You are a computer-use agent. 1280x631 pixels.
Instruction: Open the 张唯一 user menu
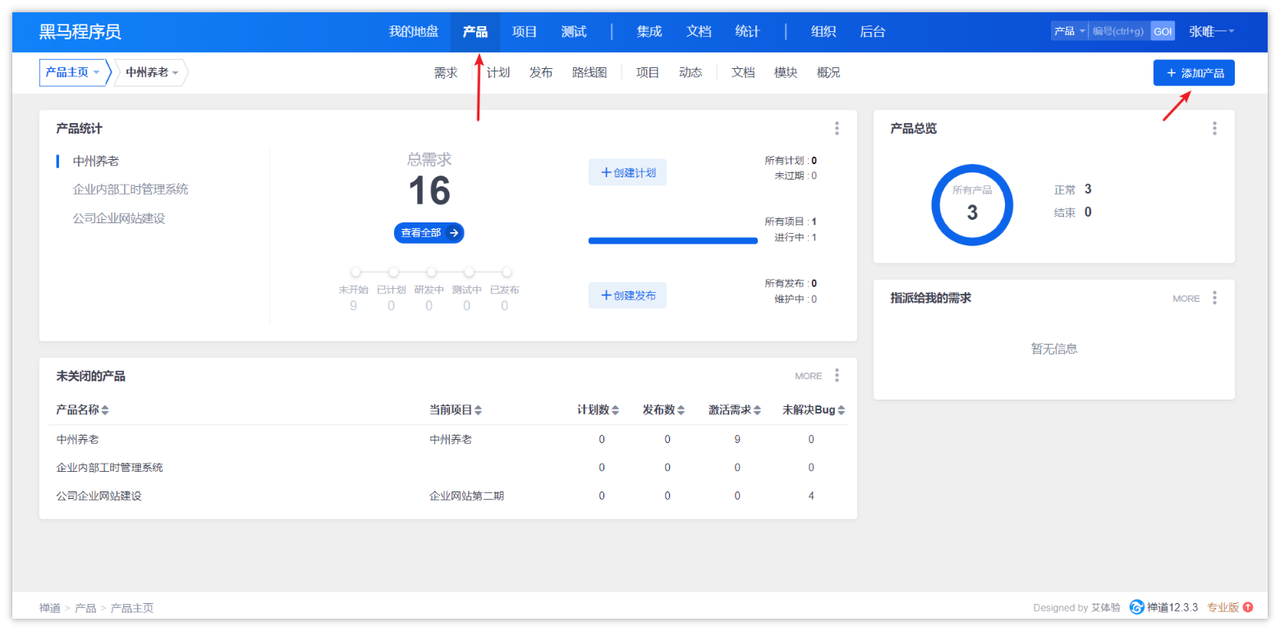[1211, 32]
